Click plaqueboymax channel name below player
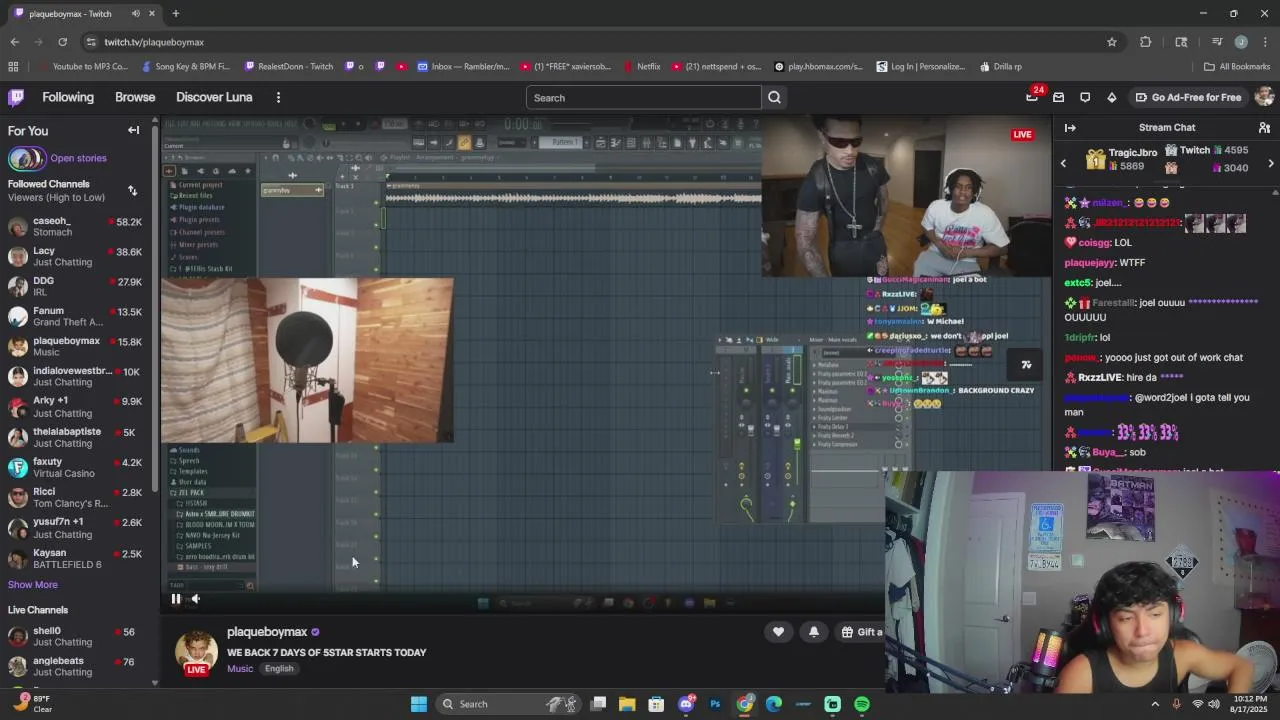Image resolution: width=1280 pixels, height=720 pixels. [267, 632]
